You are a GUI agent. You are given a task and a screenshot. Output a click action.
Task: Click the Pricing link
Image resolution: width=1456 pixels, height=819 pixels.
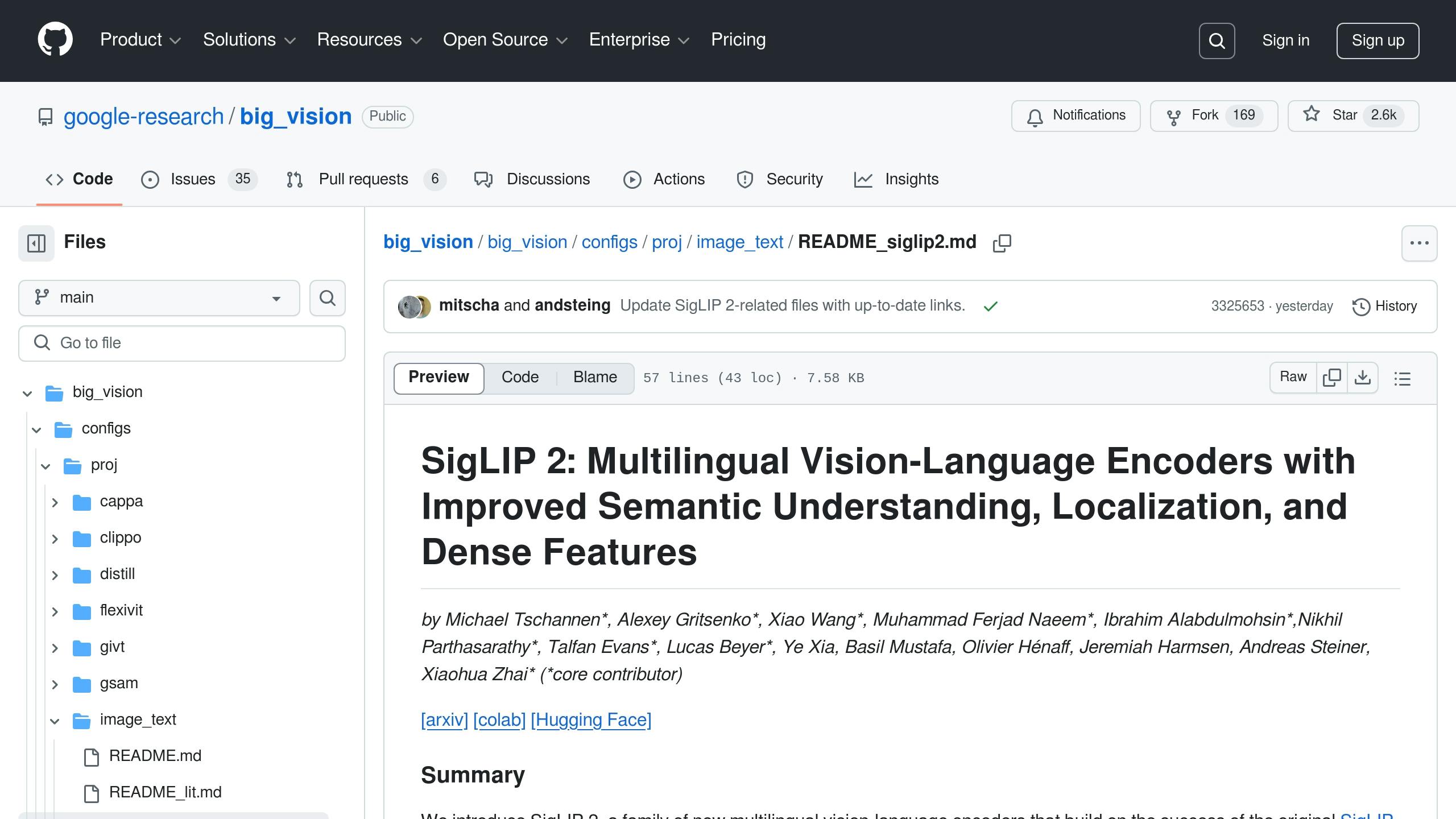tap(738, 40)
